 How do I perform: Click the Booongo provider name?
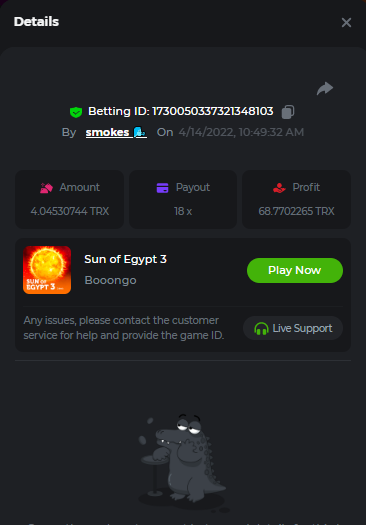pos(111,280)
